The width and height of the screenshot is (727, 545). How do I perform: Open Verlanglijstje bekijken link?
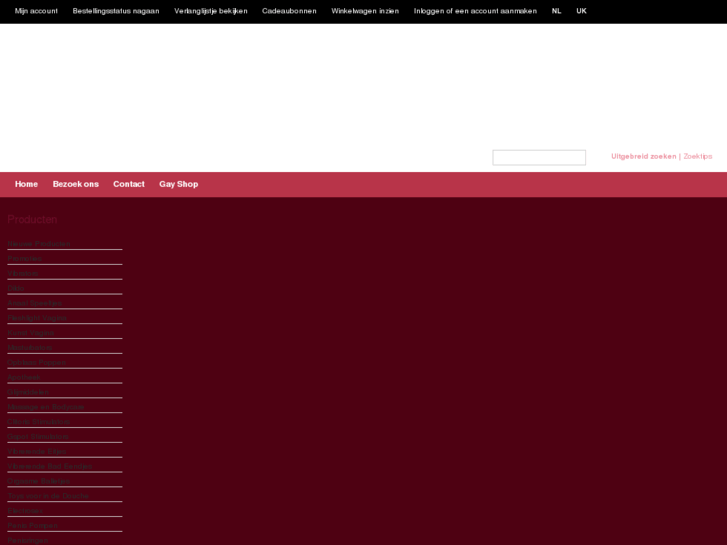point(211,11)
